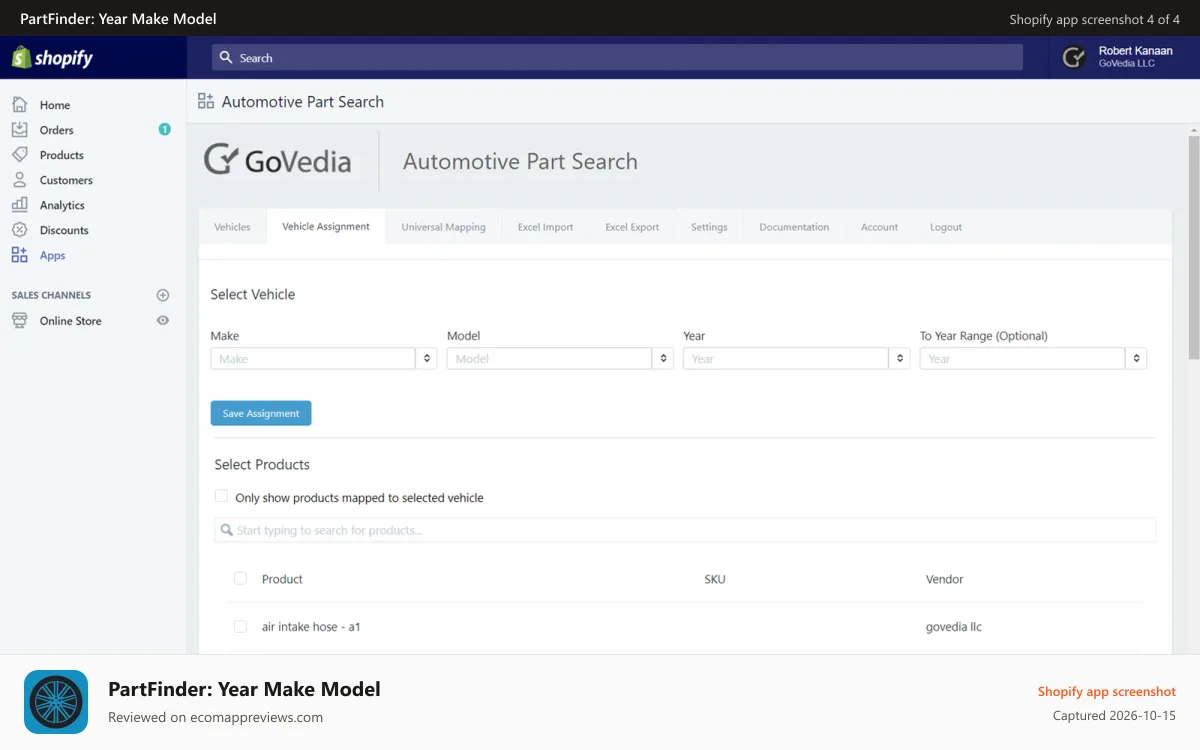Click the SALES CHANNELS heading

(x=51, y=295)
